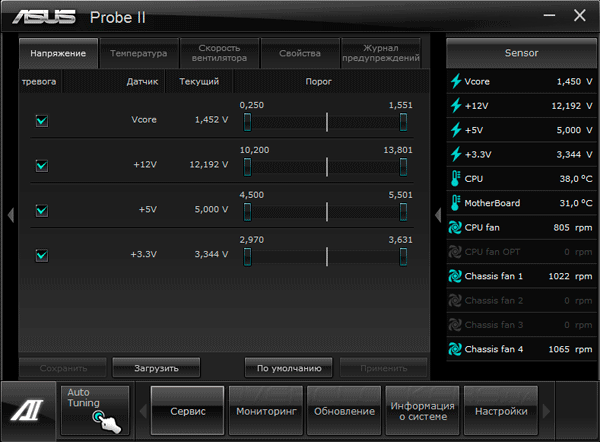
Task: Click +5V upper threshold slider handle
Action: tap(403, 212)
